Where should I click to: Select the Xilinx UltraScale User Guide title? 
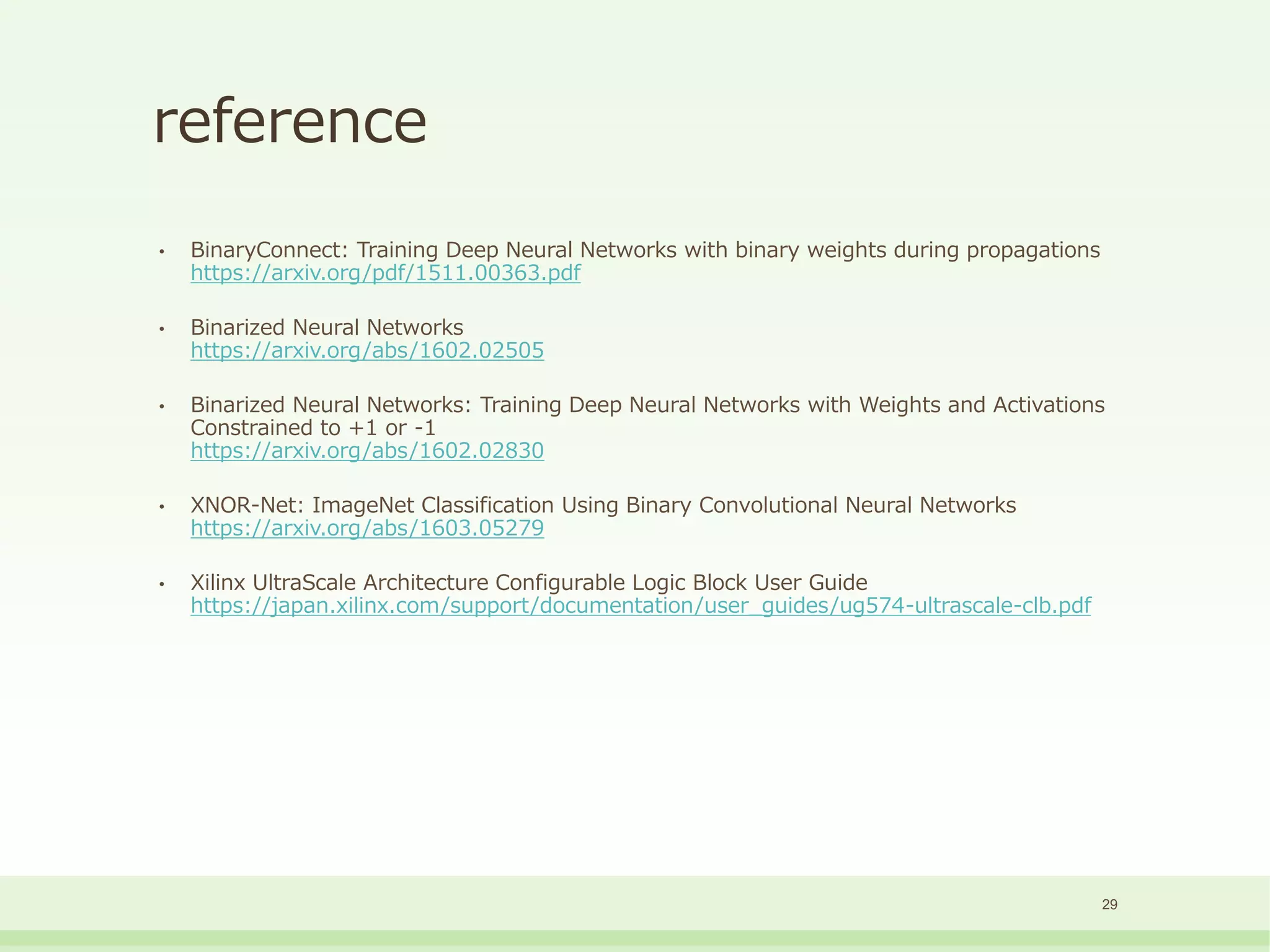coord(529,583)
